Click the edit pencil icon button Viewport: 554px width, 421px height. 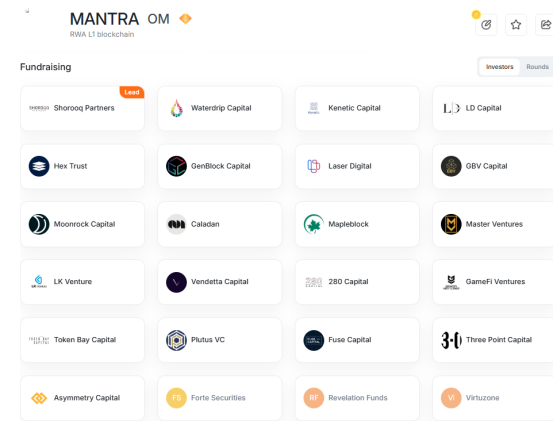(486, 25)
